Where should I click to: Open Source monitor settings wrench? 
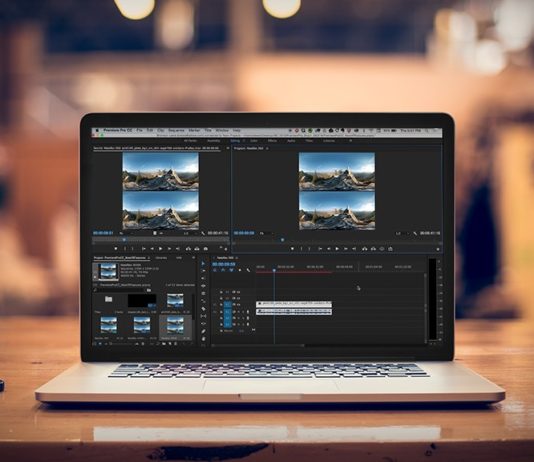(203, 234)
